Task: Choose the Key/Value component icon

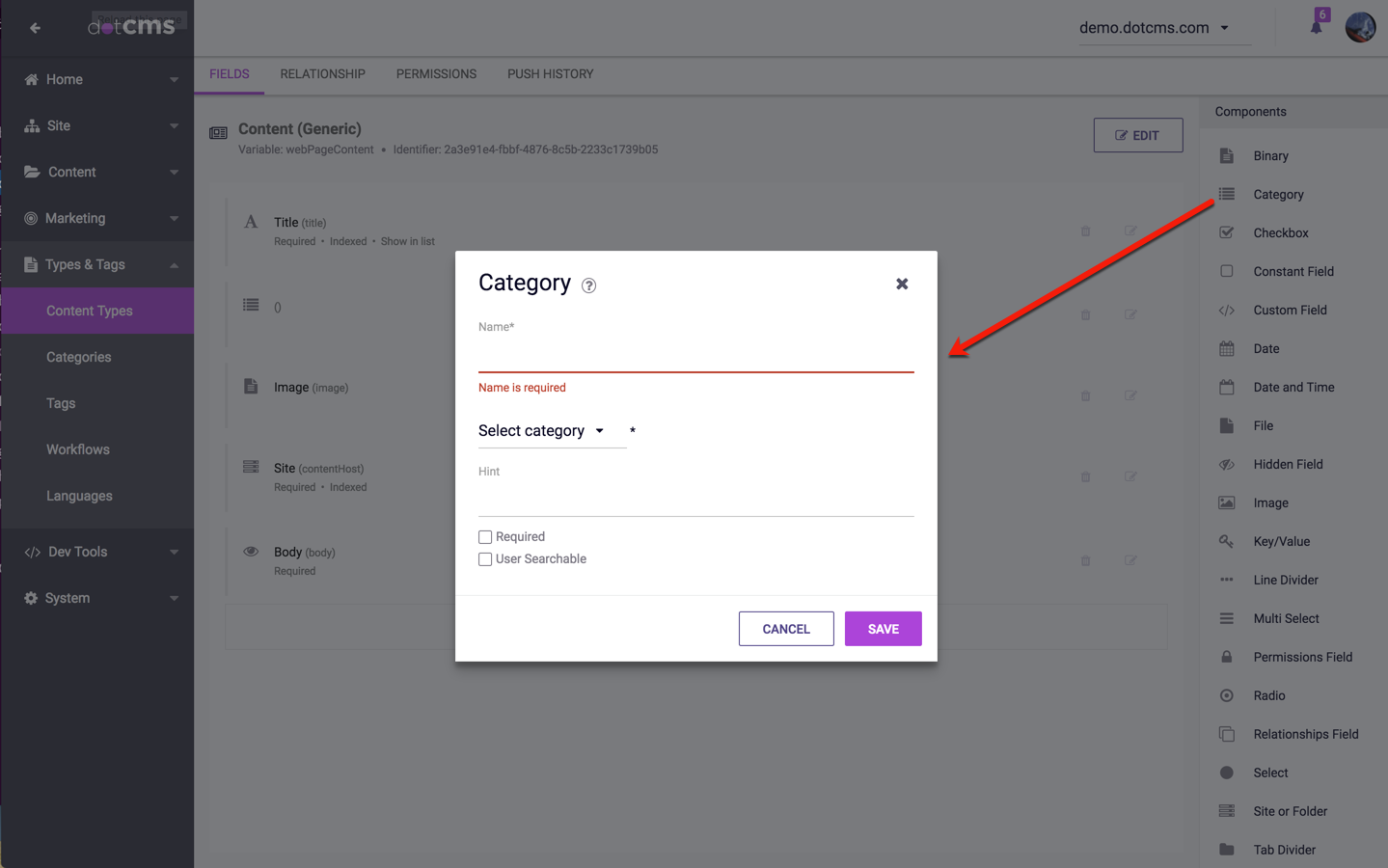Action: point(1226,541)
